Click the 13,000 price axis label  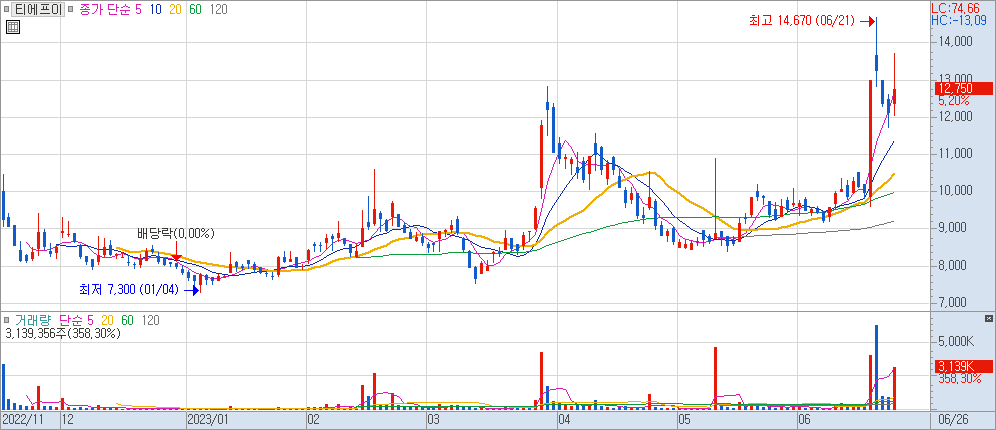(954, 79)
